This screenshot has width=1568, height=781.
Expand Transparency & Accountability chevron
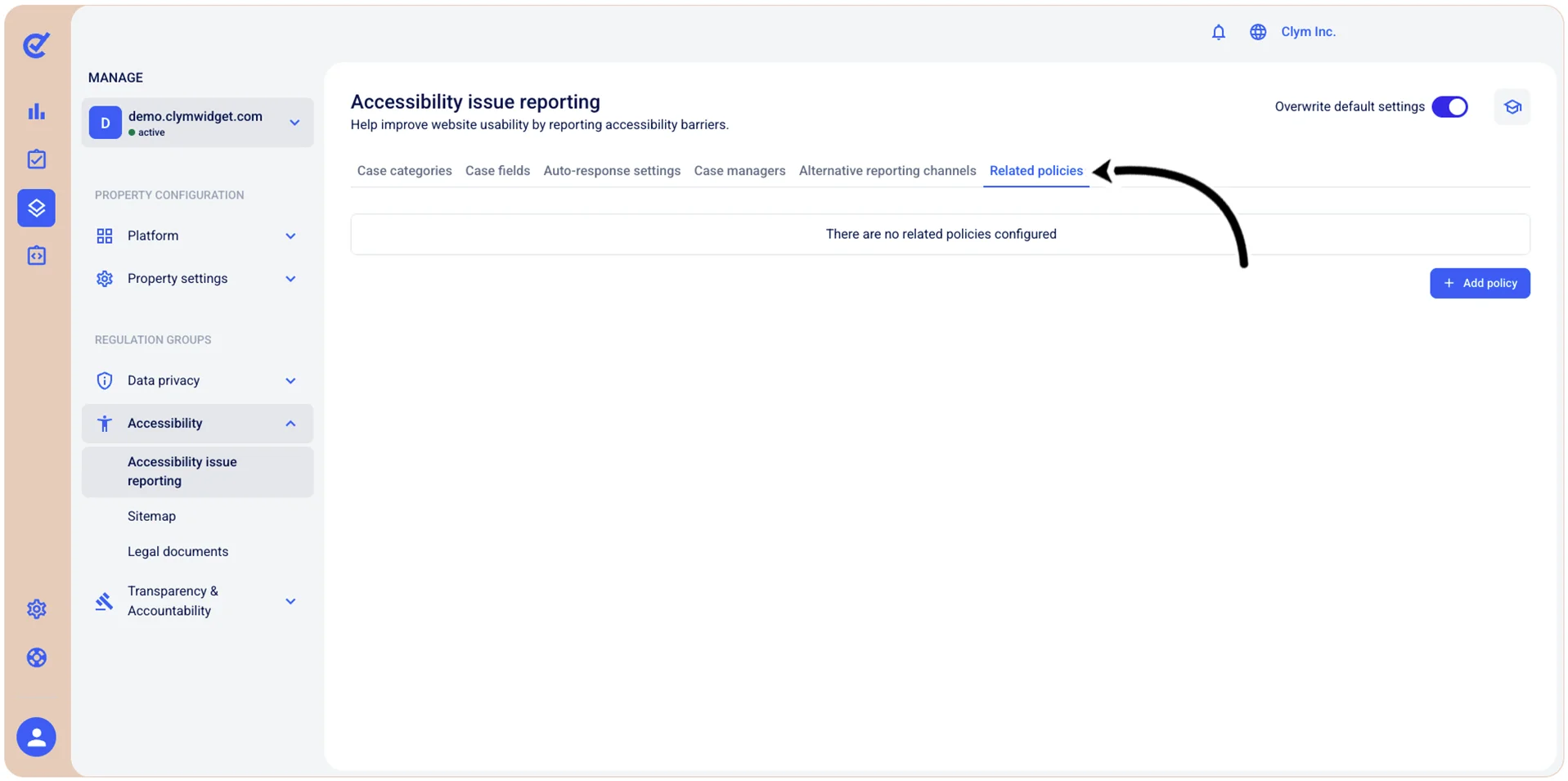[290, 602]
